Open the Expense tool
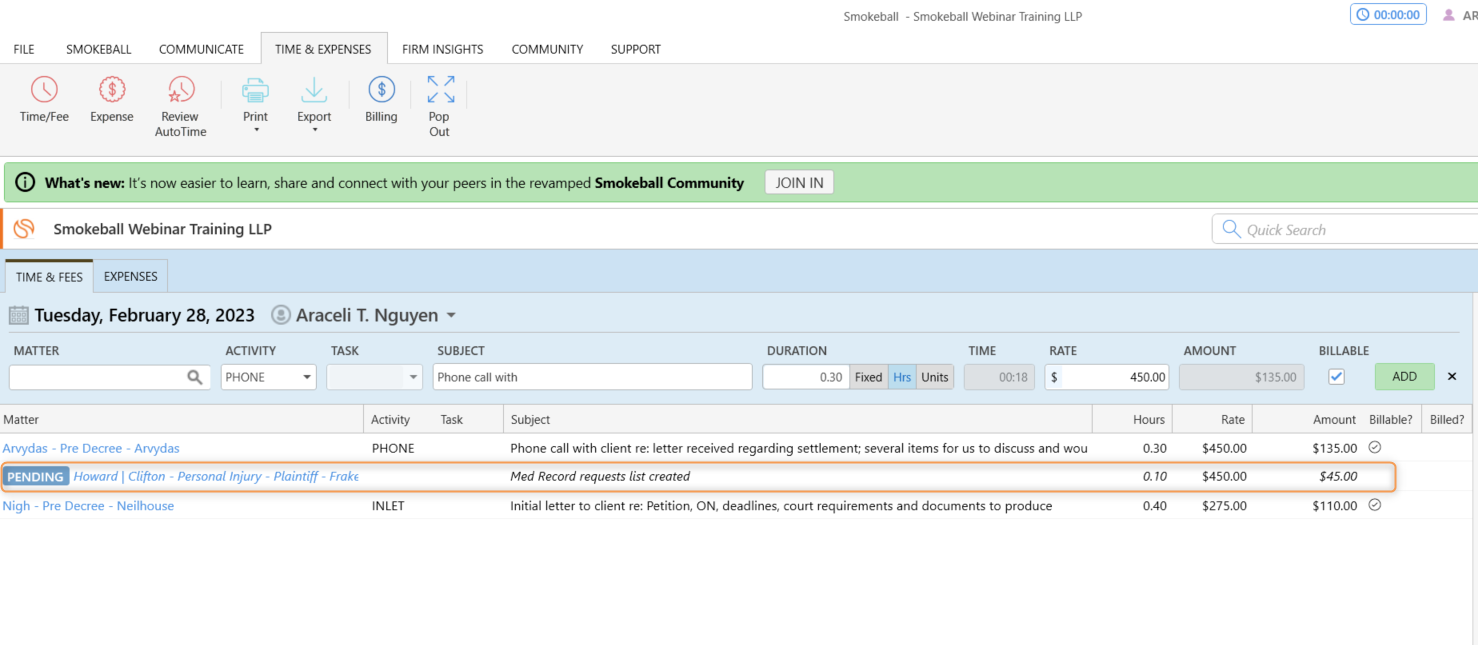The width and height of the screenshot is (1478, 645). [111, 99]
